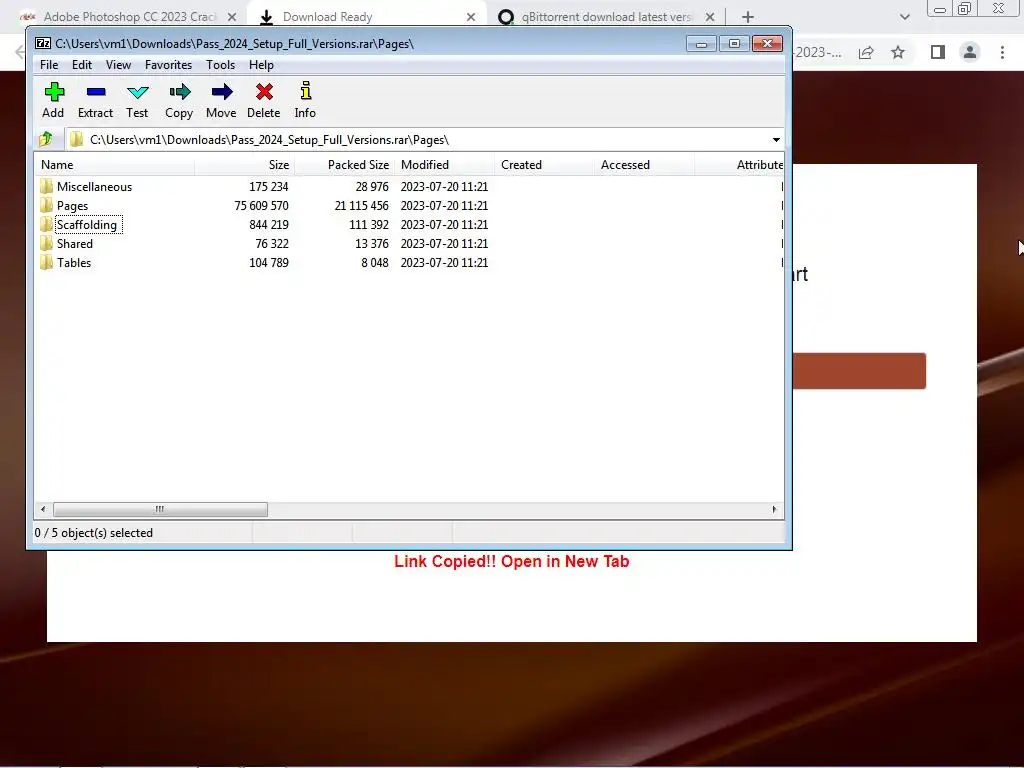Open Chrome three-dot menu
Viewport: 1024px width, 768px height.
click(x=1002, y=52)
